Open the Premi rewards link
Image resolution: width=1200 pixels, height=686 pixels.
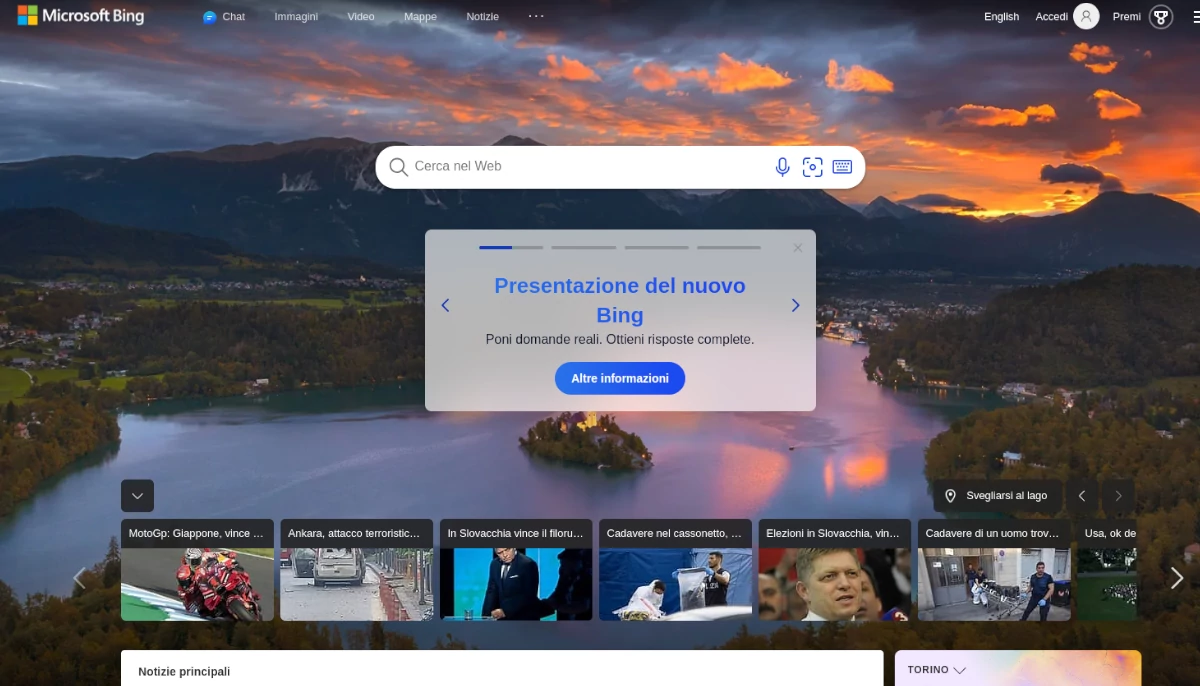(1126, 17)
